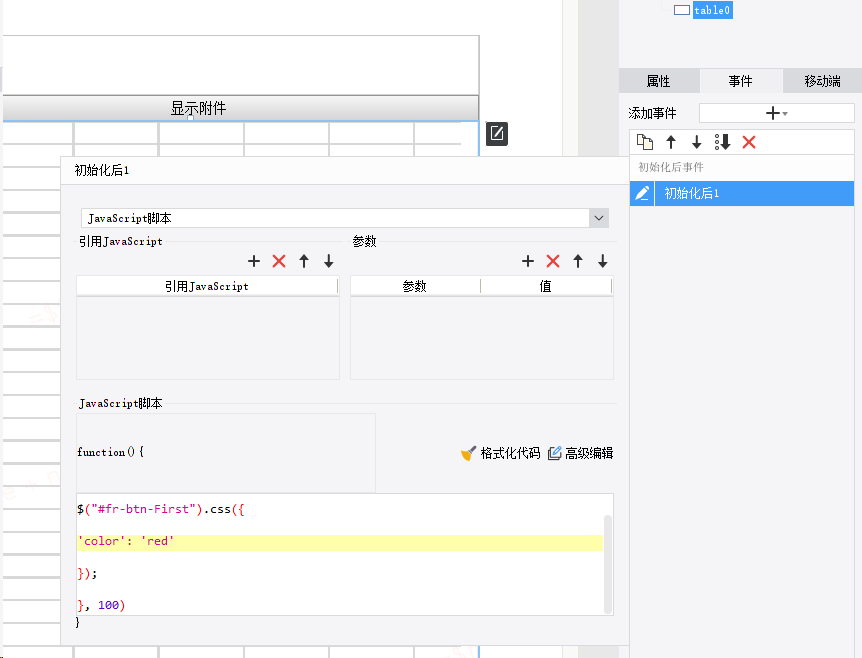Add a new parameter in 参数 section
Screen dimensions: 862x658
528,261
